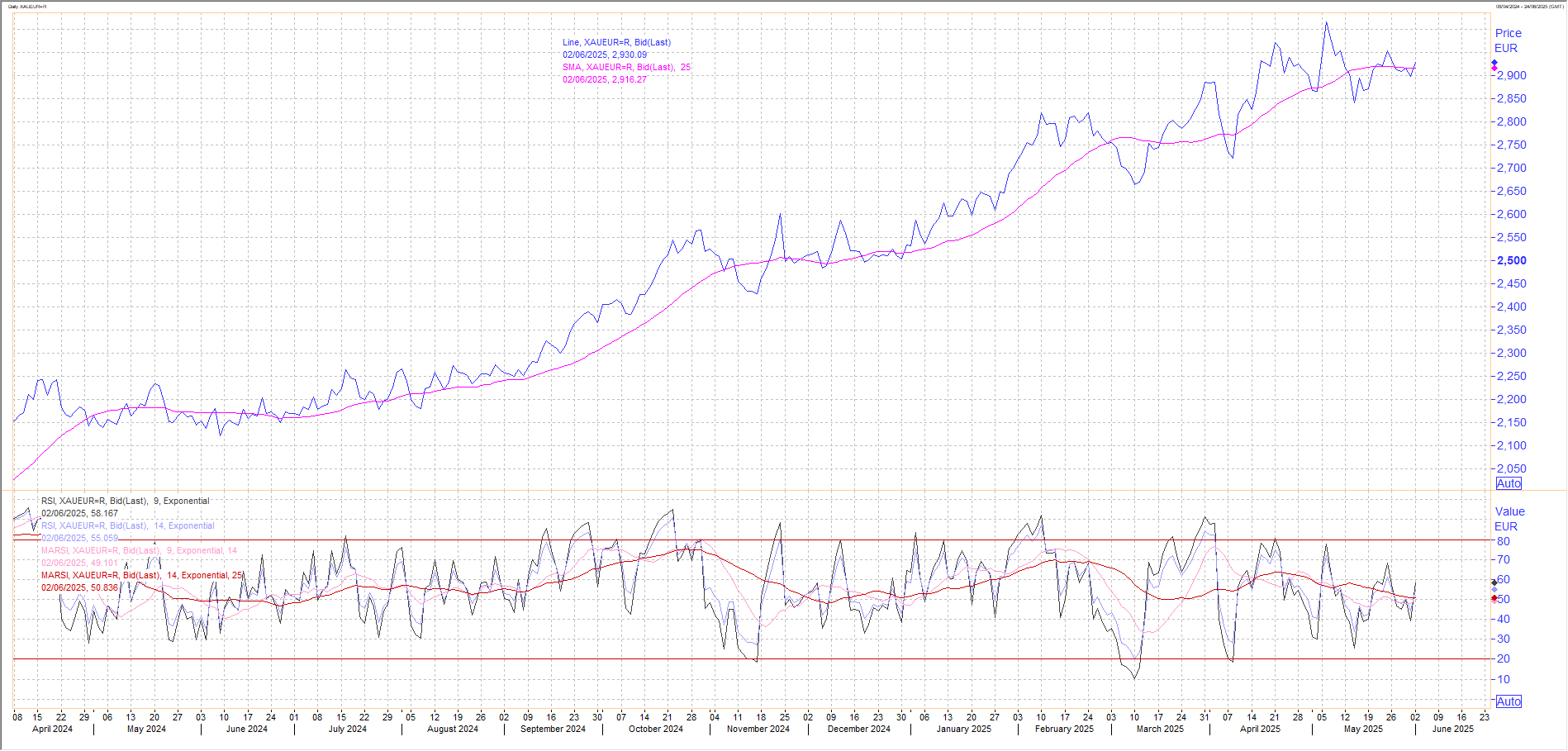Click the red diamond MARSI marker on the value axis
1568x751 pixels.
(x=1494, y=598)
